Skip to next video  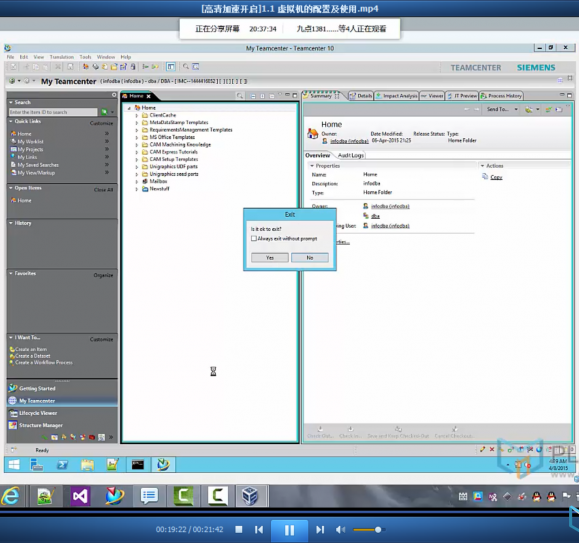coord(320,529)
